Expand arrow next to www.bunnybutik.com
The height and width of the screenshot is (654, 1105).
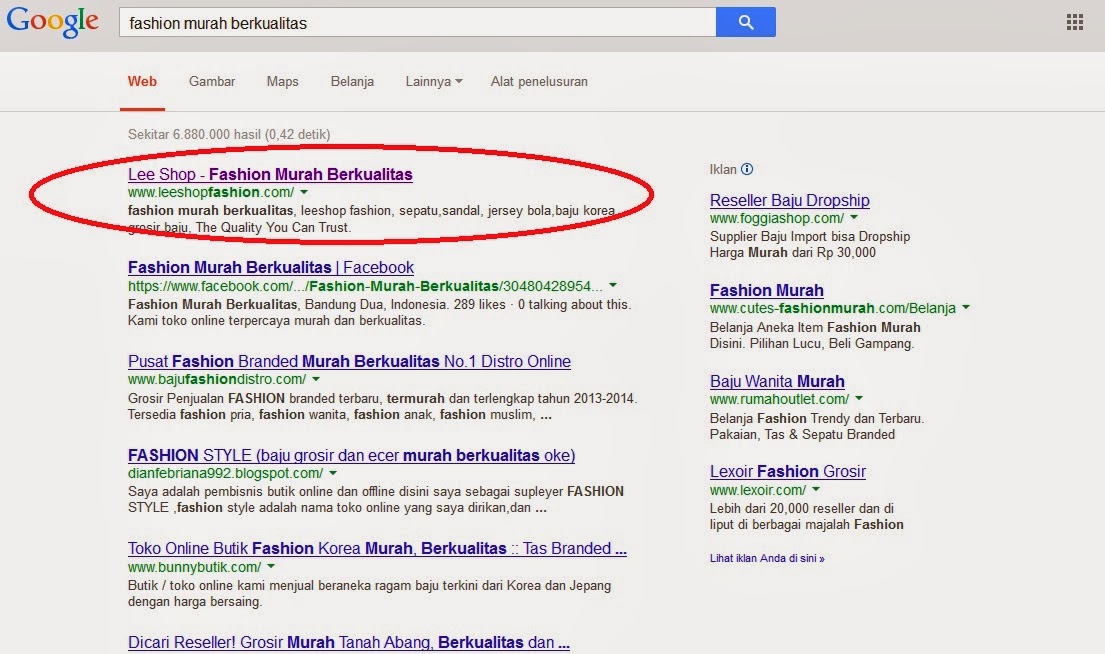coord(271,567)
